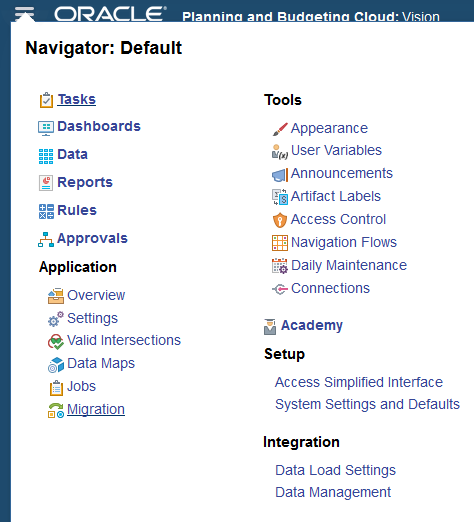Open Application Overview
This screenshot has width=474, height=522.
tap(96, 295)
